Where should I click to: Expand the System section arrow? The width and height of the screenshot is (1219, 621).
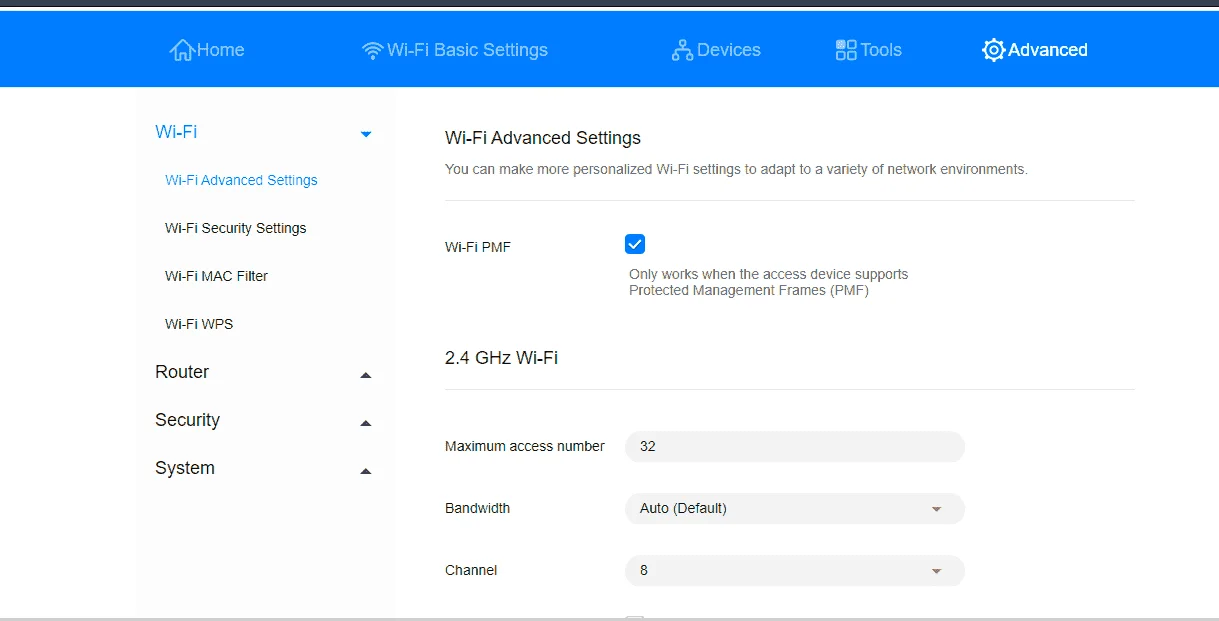pos(366,471)
